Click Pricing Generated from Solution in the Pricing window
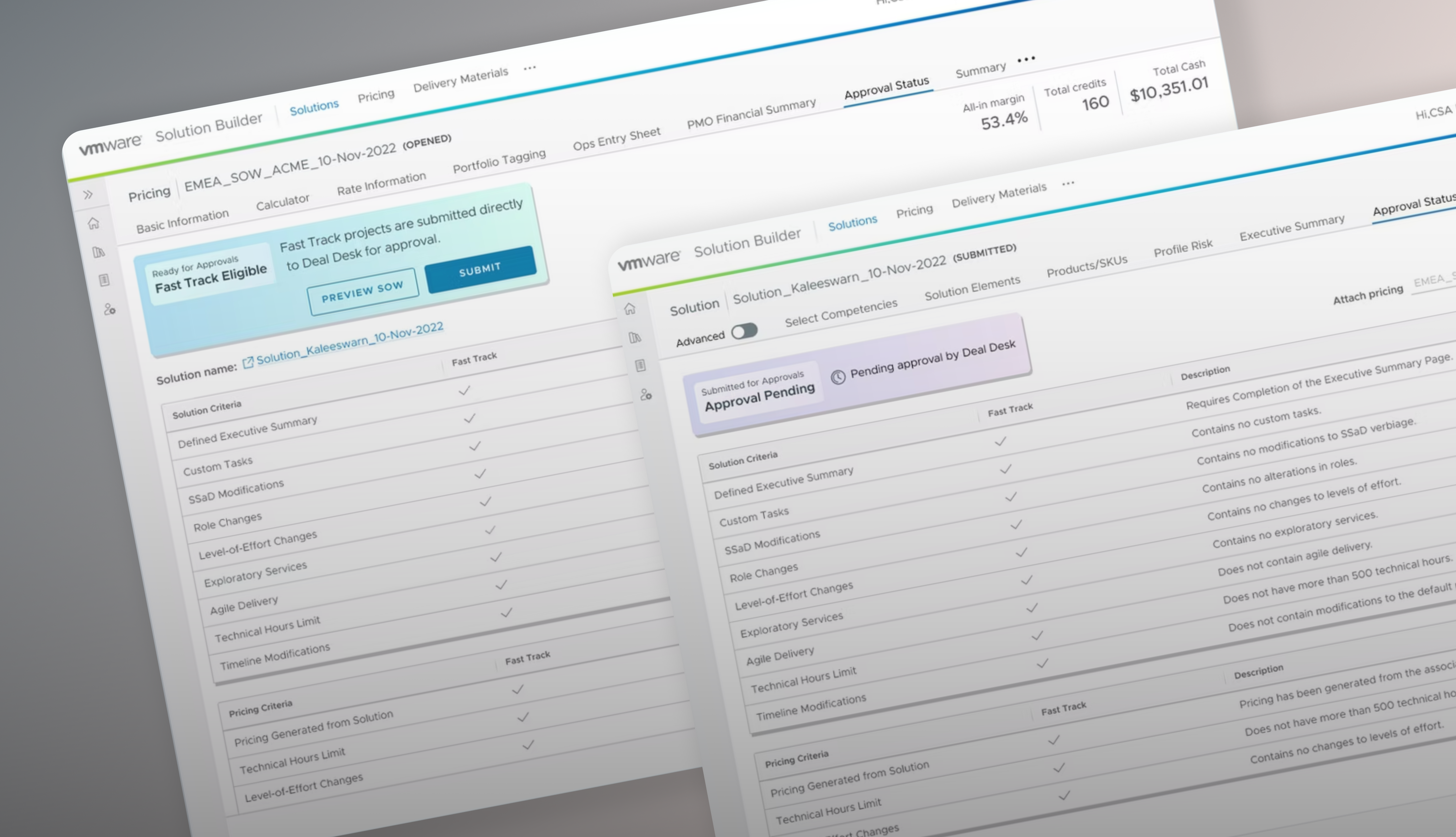Image resolution: width=1456 pixels, height=837 pixels. tap(313, 728)
